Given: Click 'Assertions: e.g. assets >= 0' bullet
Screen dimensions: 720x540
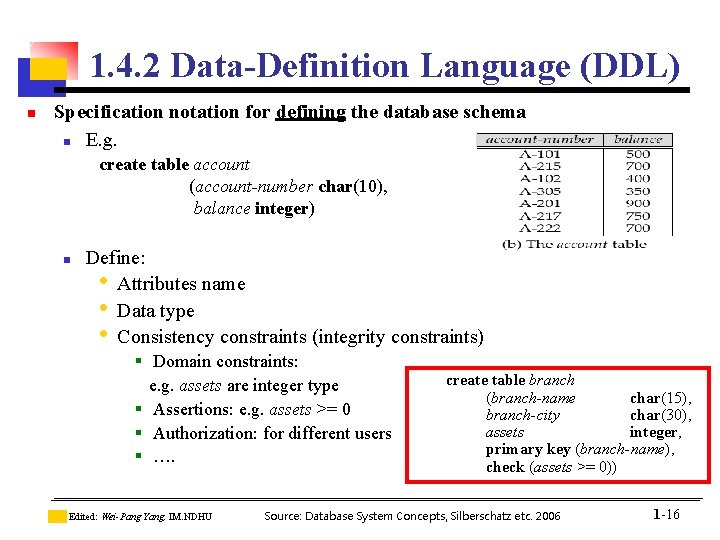Looking at the screenshot, I should pos(252,409).
